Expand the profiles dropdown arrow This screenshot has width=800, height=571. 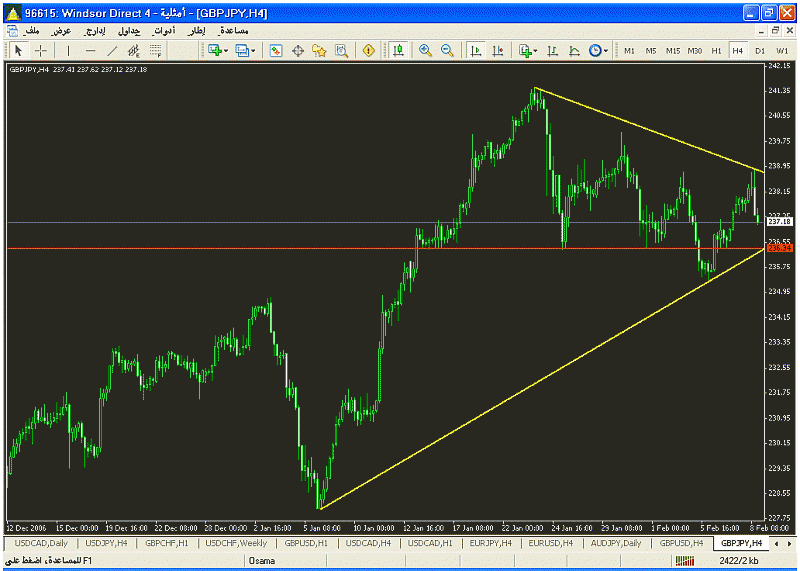pos(253,51)
